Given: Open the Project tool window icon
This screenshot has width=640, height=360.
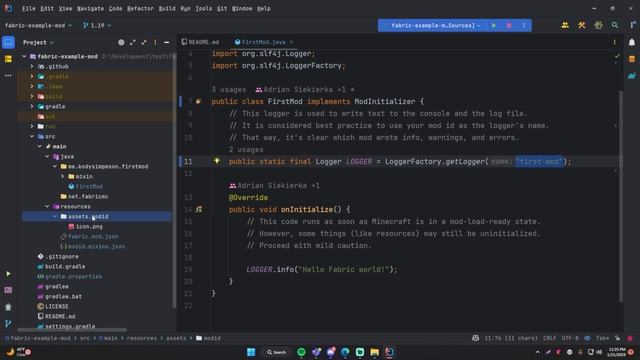Looking at the screenshot, I should (8, 42).
